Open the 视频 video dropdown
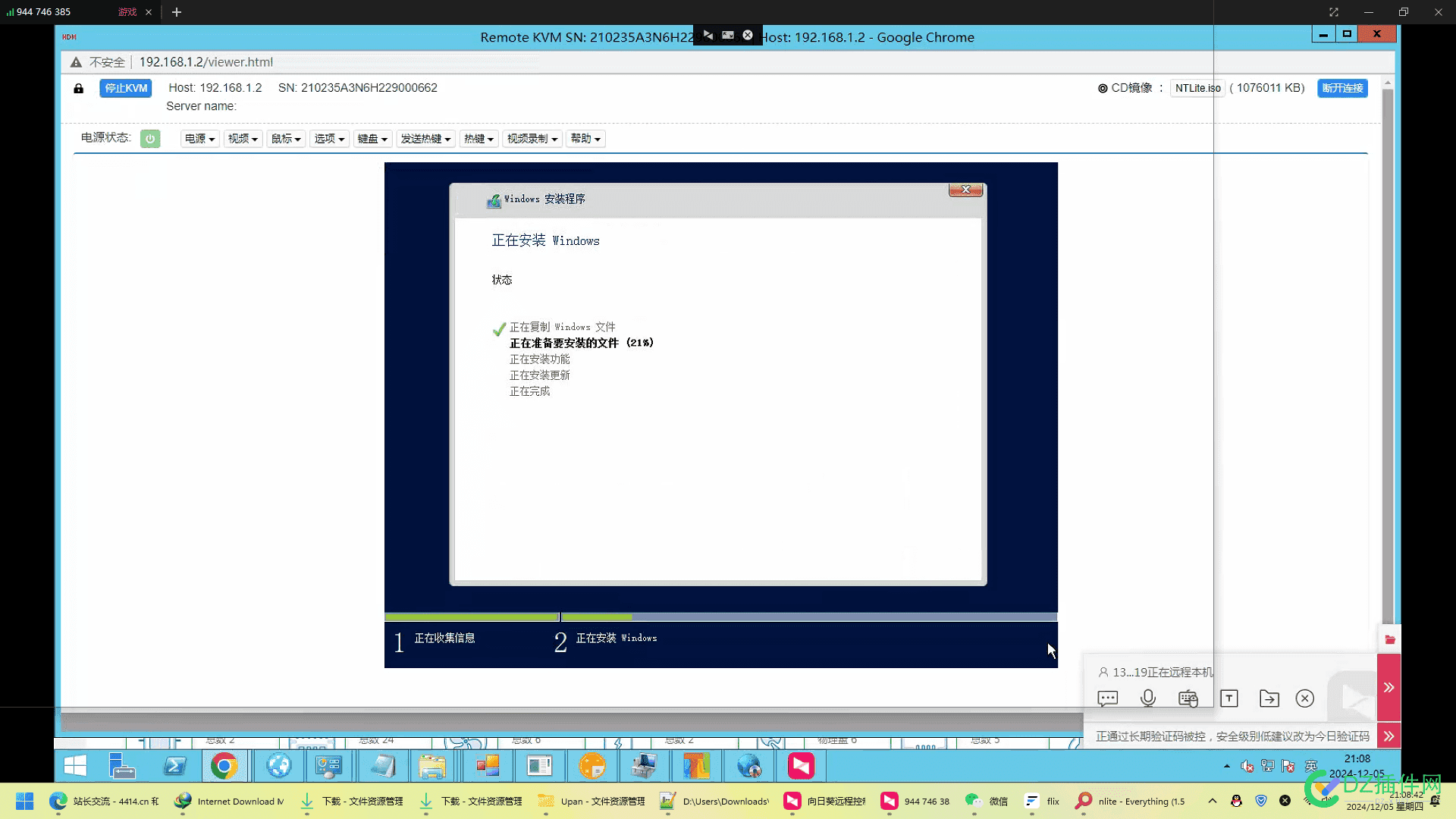Screen dimensions: 1456x819 [x=243, y=139]
